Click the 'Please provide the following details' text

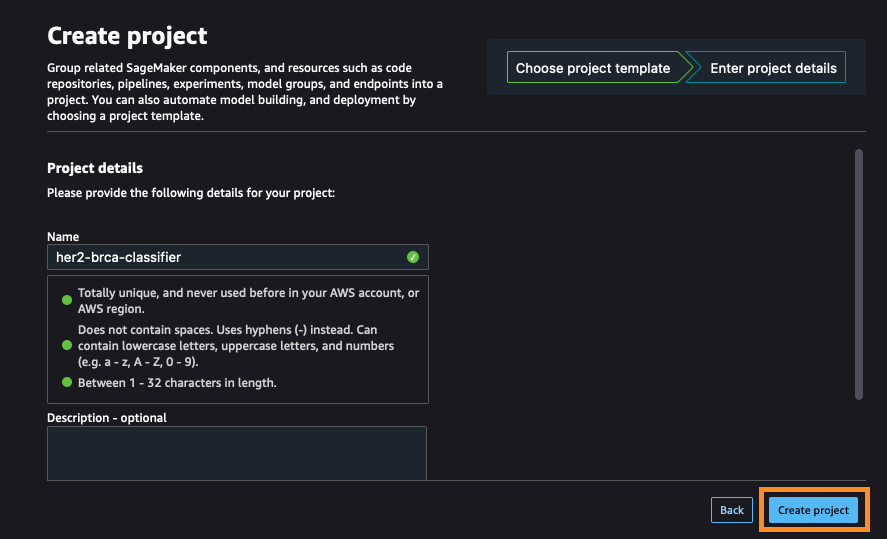coord(191,193)
